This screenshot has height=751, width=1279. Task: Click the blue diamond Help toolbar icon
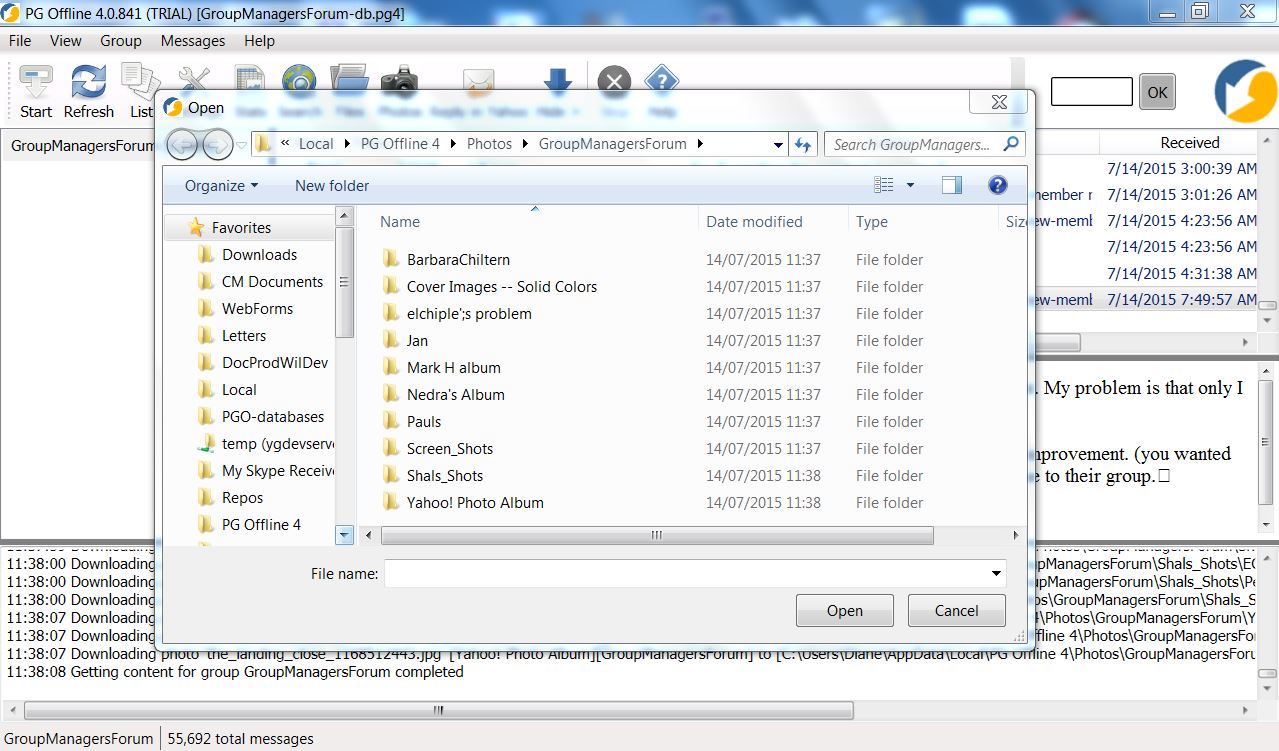662,81
